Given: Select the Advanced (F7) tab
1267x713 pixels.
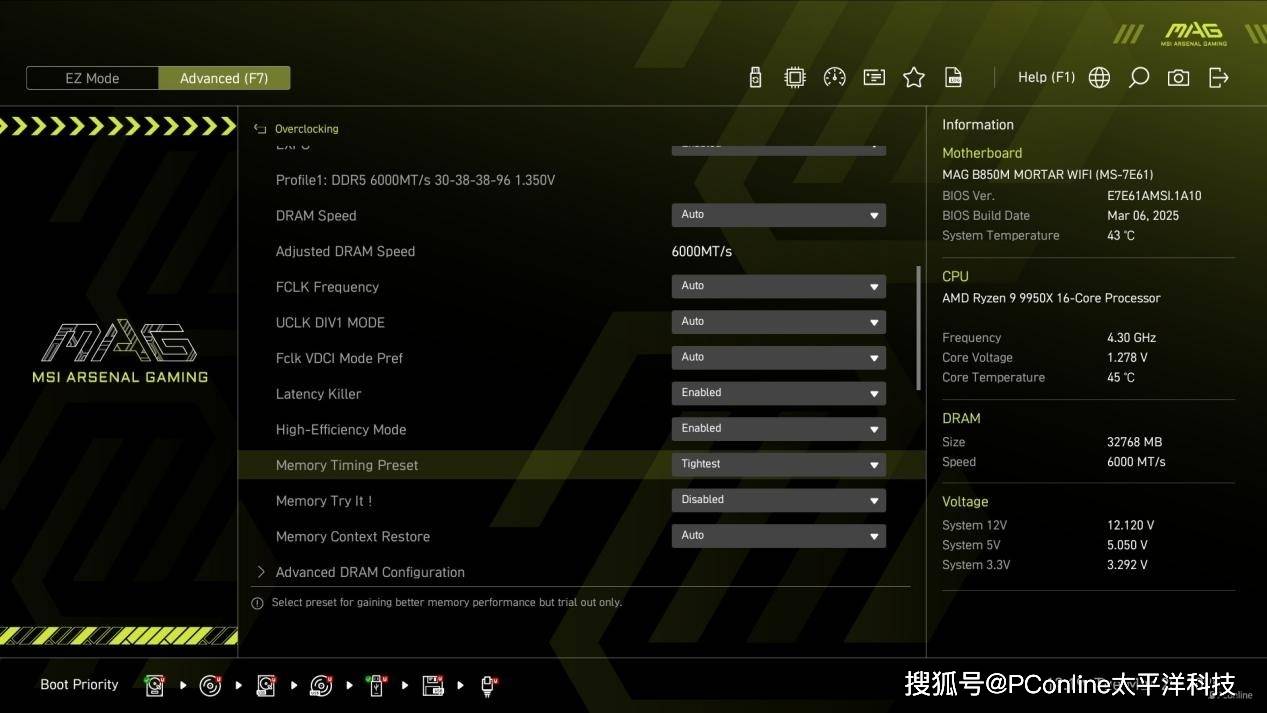Looking at the screenshot, I should (224, 78).
